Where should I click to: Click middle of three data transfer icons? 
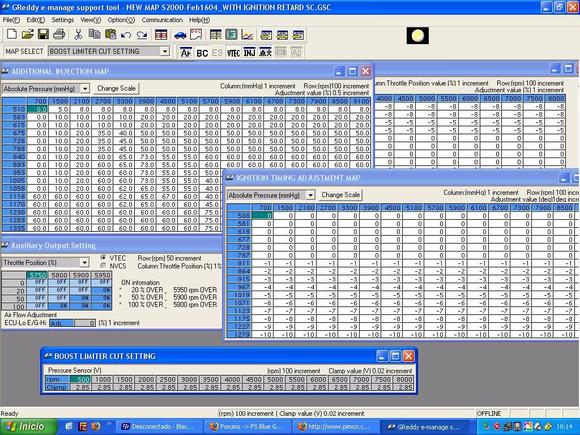[282, 35]
